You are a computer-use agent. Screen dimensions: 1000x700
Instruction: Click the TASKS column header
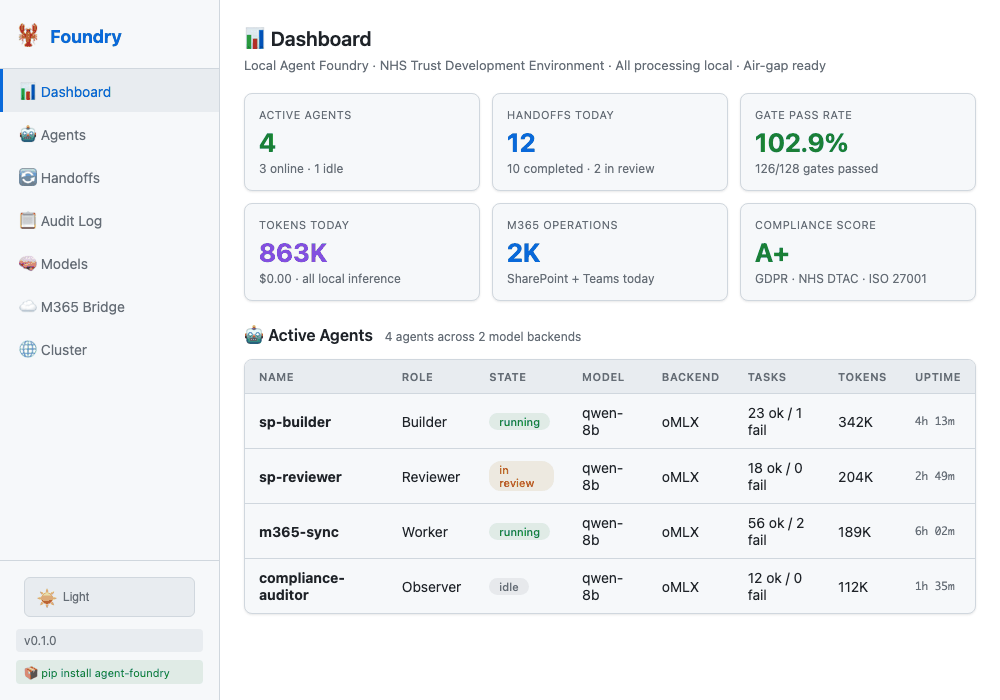pos(767,377)
